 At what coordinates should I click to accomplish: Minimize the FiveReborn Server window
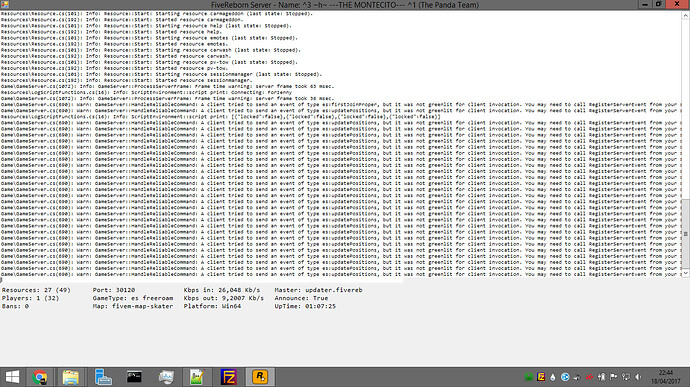[x=645, y=4]
